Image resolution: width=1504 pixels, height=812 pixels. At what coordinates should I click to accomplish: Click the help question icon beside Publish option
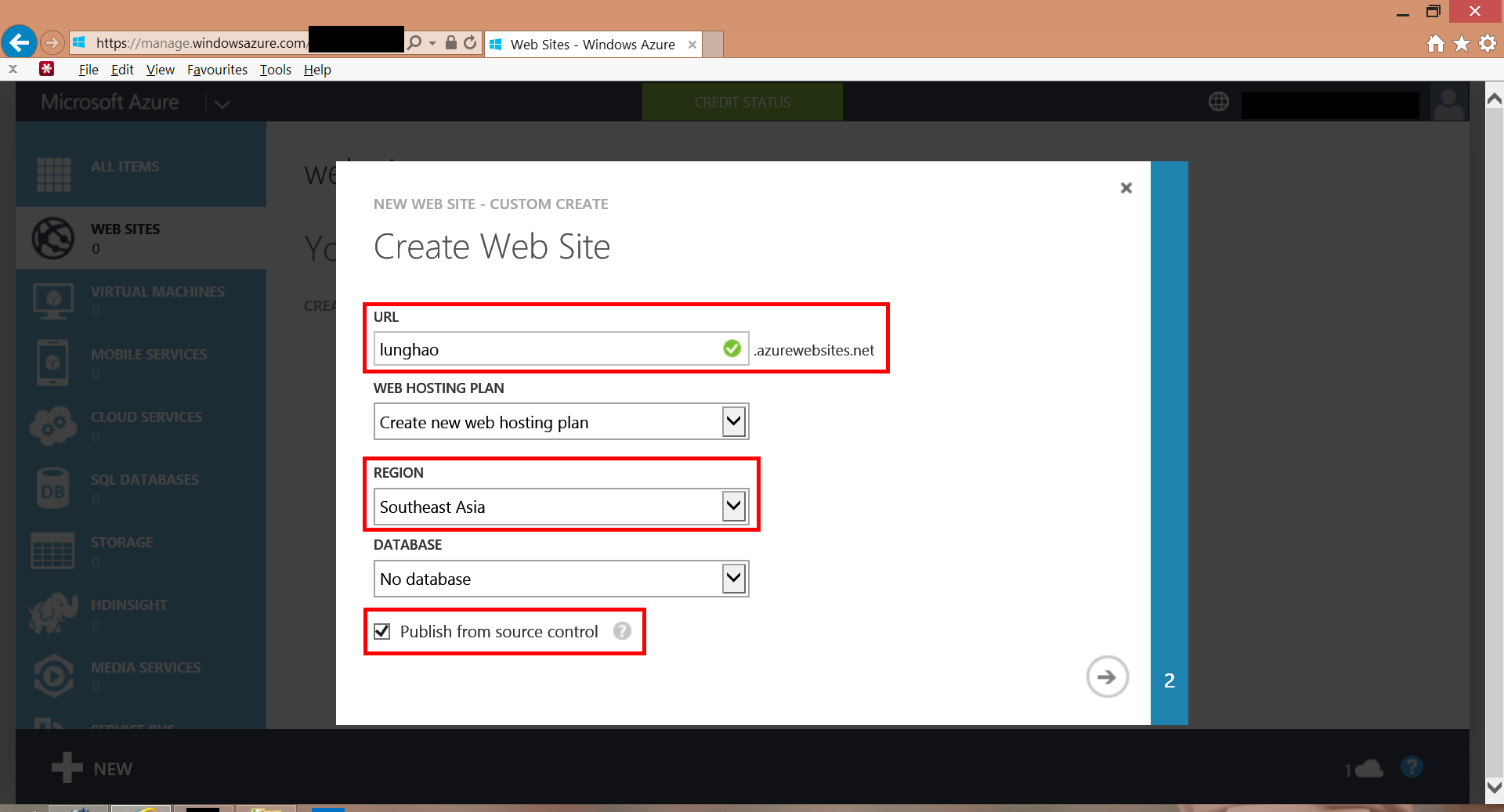coord(622,630)
